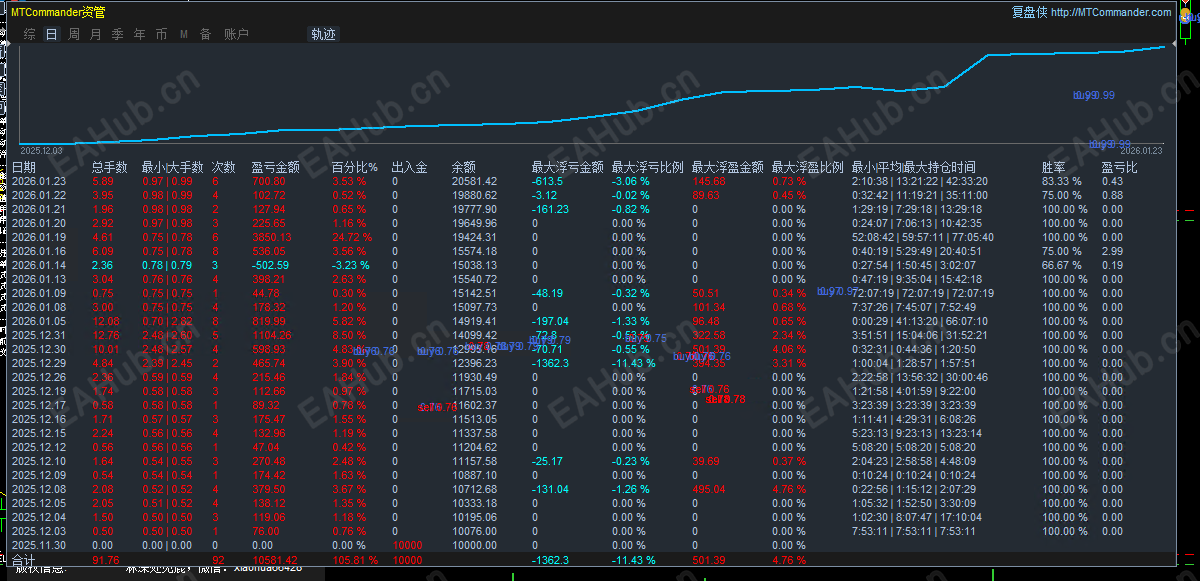Open the 月 monthly statistics view
1200x581 pixels.
[x=95, y=33]
